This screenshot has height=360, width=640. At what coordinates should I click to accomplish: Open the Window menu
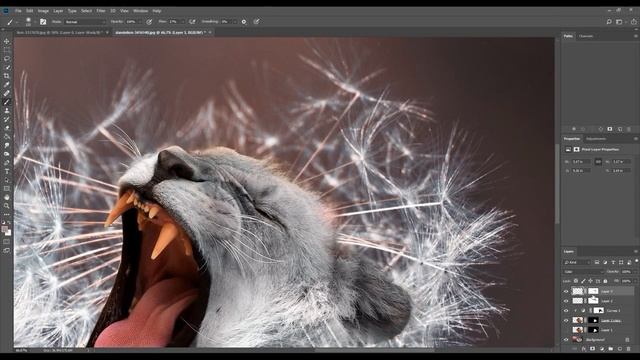(x=140, y=11)
